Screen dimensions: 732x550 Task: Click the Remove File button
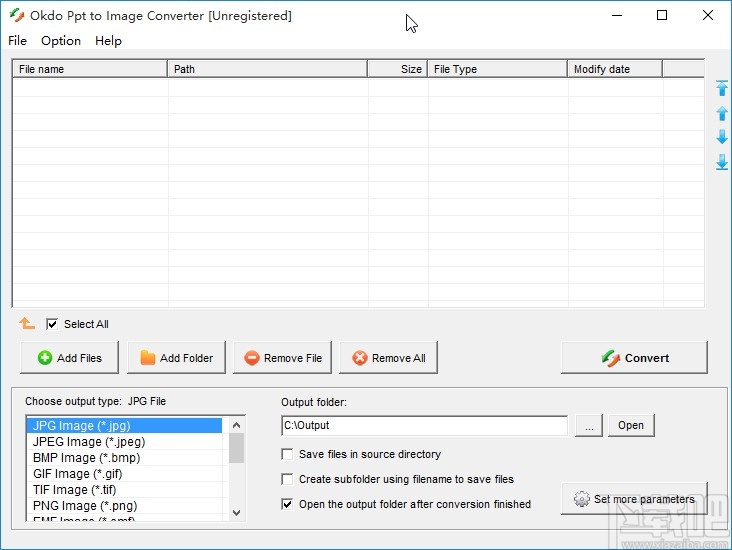(282, 358)
